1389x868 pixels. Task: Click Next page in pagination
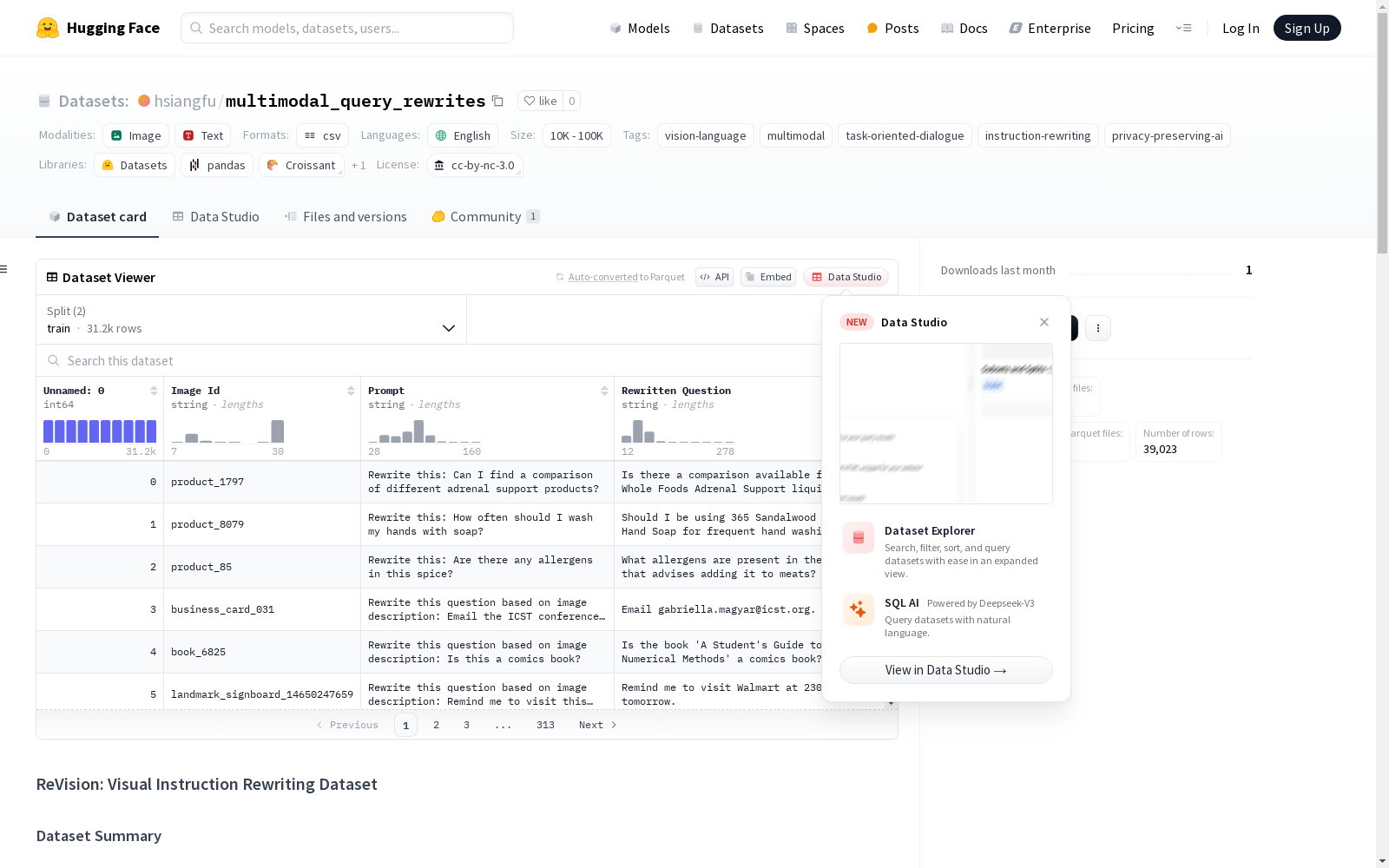pos(598,725)
